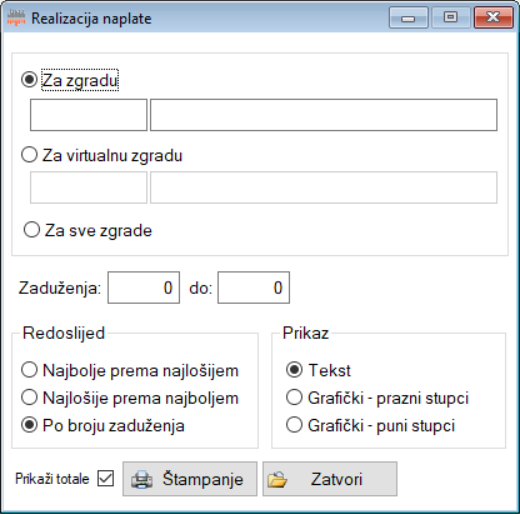Click the folder icon on Zatvori button

[277, 479]
